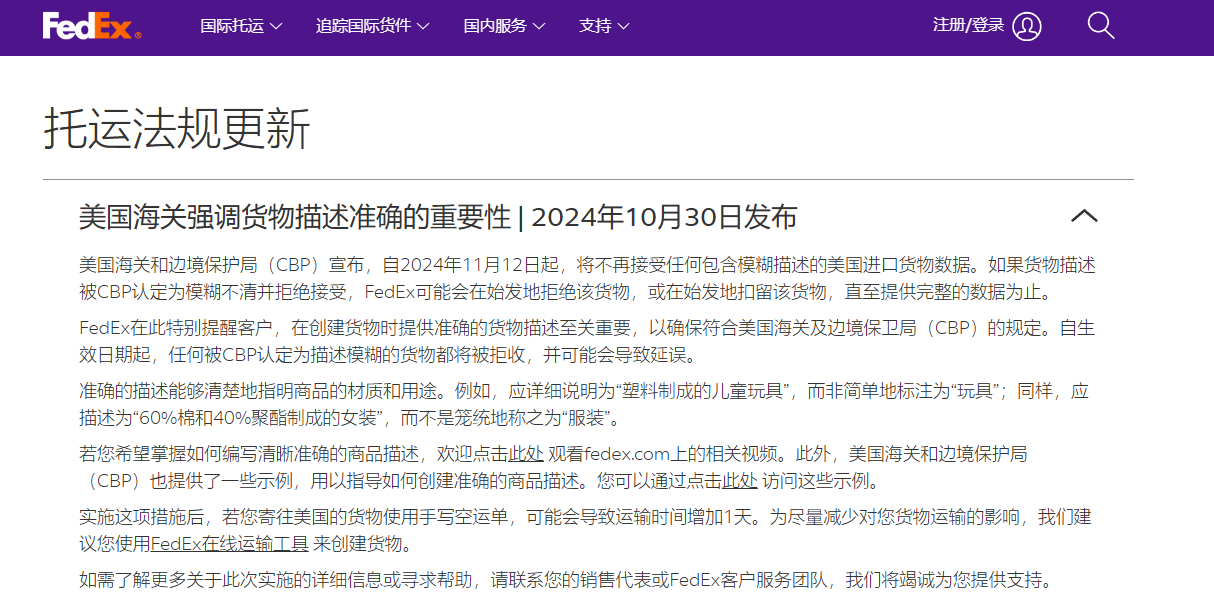1214x615 pixels.
Task: Click the paragraph starting 美国海关和边境保护局（CBP）宣布
Action: coord(587,279)
